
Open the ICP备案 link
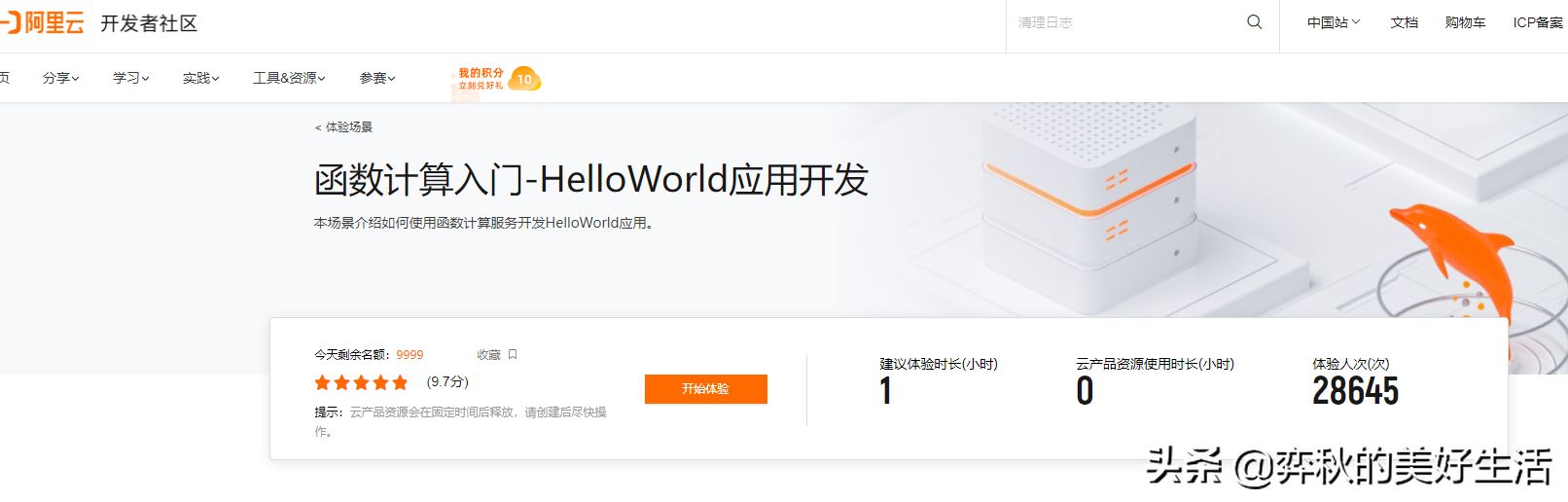(1537, 22)
